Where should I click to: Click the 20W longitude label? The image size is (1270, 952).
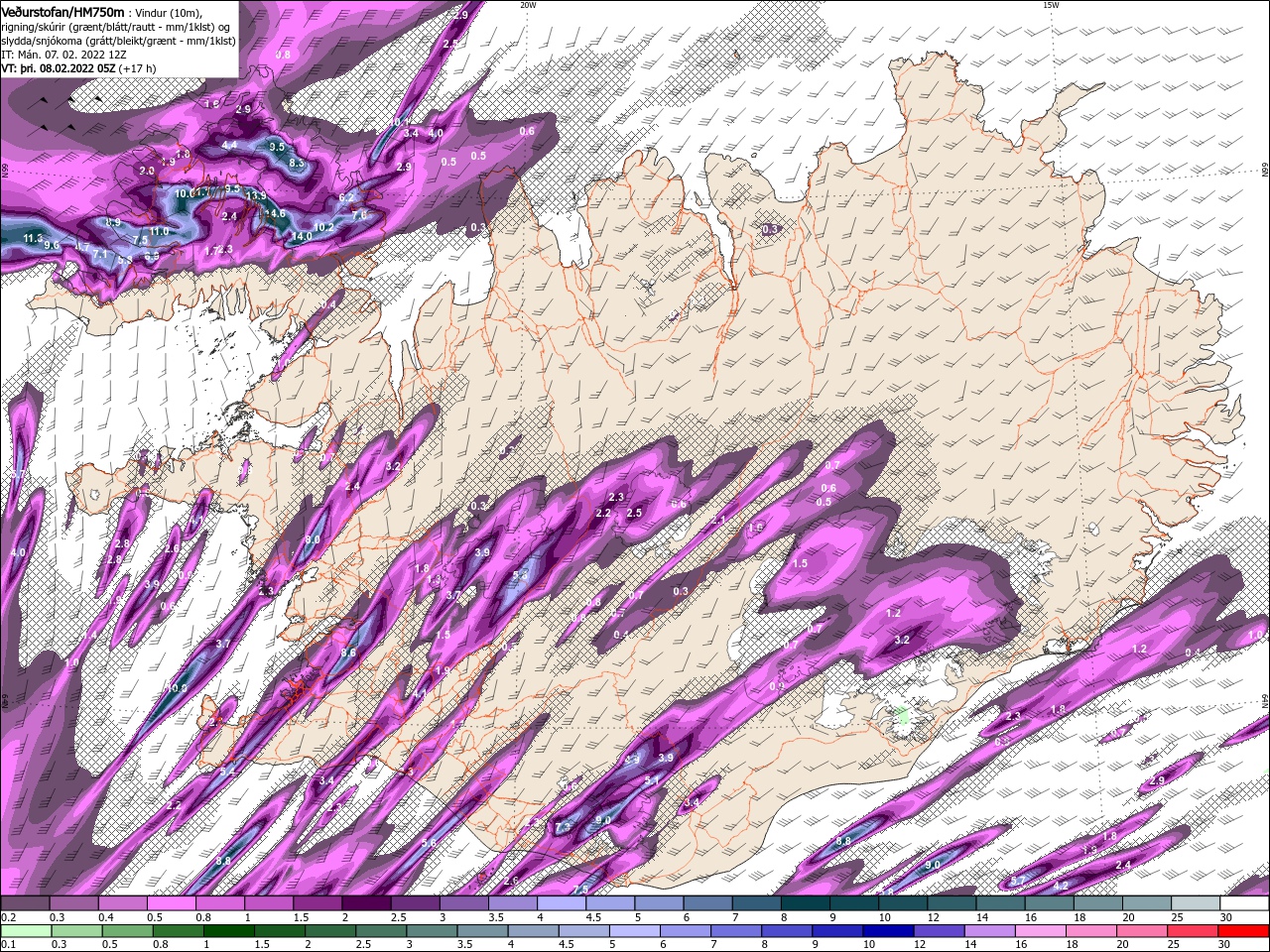(x=528, y=5)
